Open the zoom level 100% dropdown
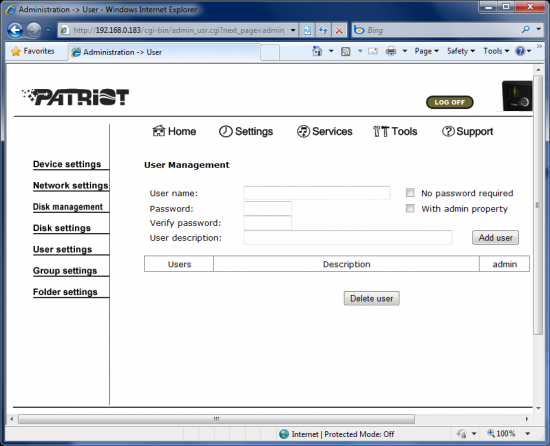 click(x=527, y=434)
